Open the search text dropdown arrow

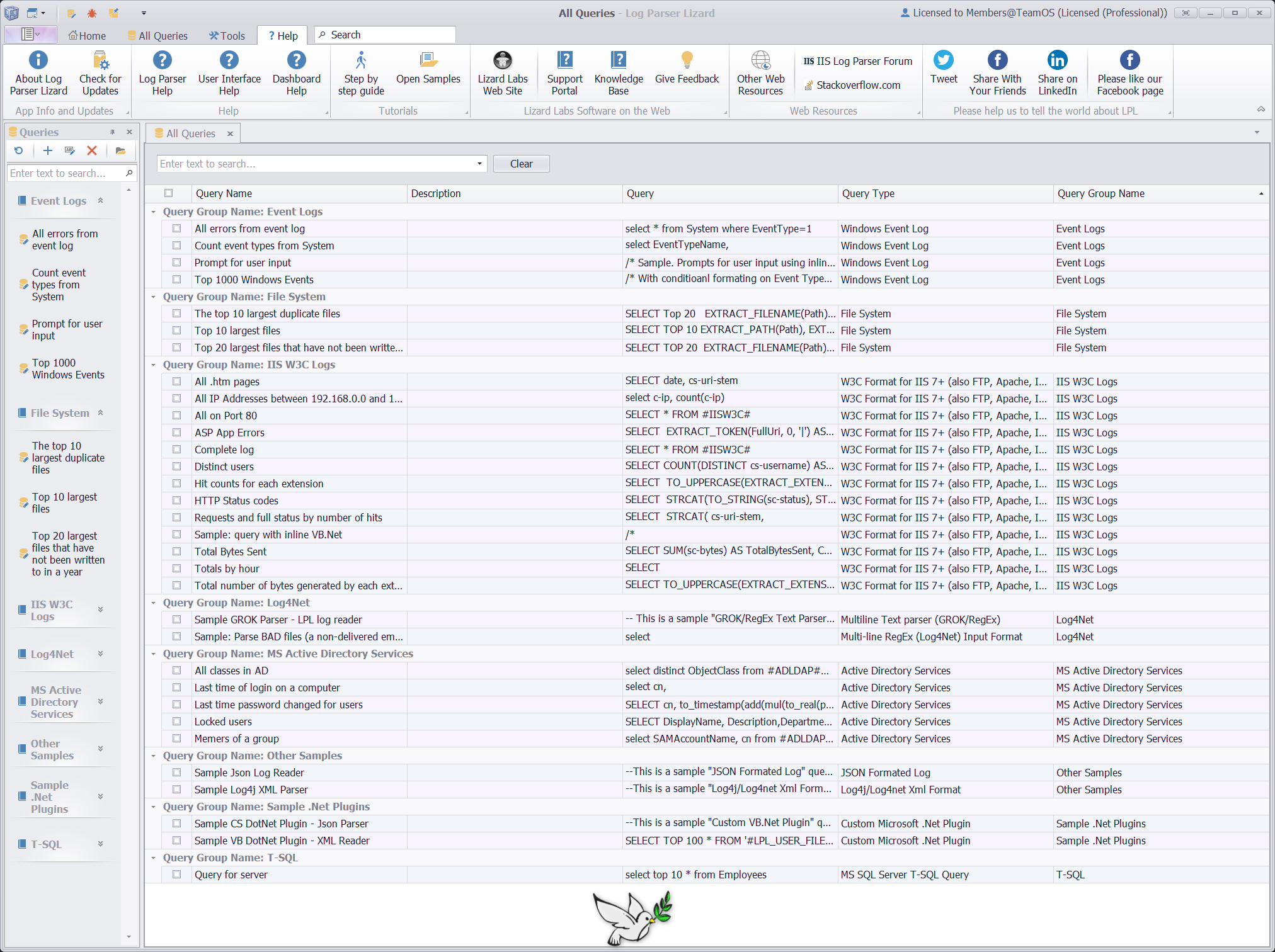(x=479, y=164)
